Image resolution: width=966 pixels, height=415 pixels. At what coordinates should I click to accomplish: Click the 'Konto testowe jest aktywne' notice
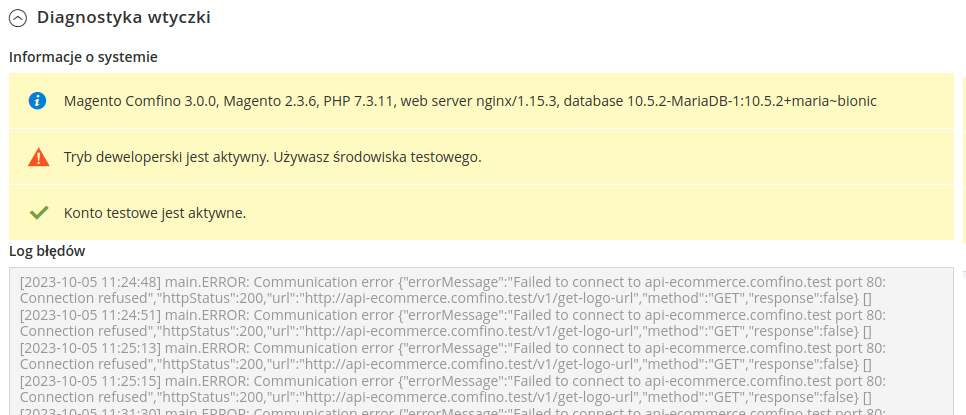click(x=154, y=213)
